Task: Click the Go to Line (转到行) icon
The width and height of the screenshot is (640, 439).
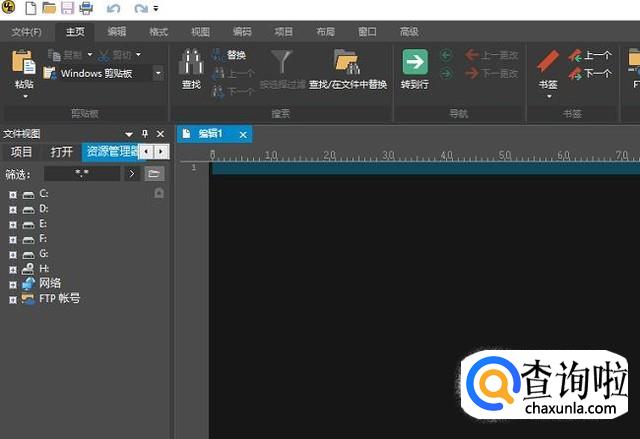Action: (x=414, y=63)
